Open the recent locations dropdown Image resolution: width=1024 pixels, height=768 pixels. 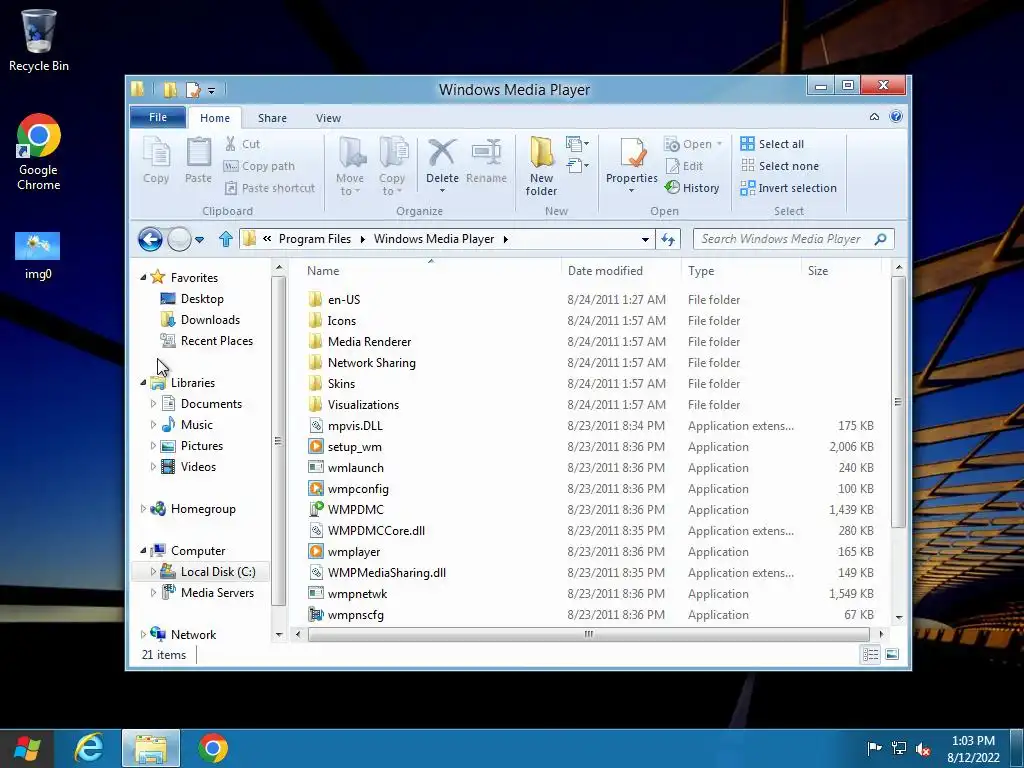[x=200, y=240]
